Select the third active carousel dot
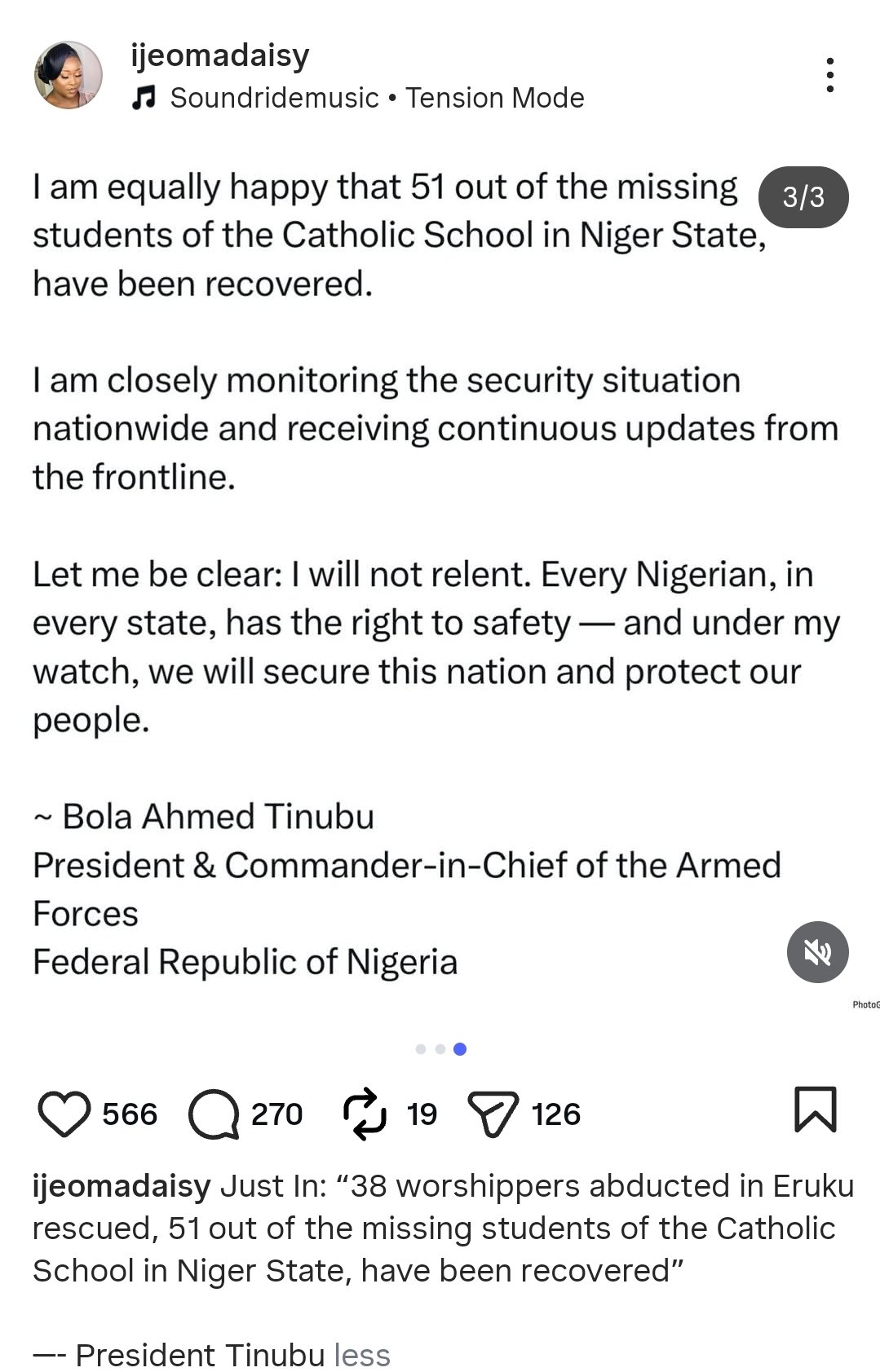Viewport: 880px width, 1372px height. [x=460, y=1049]
